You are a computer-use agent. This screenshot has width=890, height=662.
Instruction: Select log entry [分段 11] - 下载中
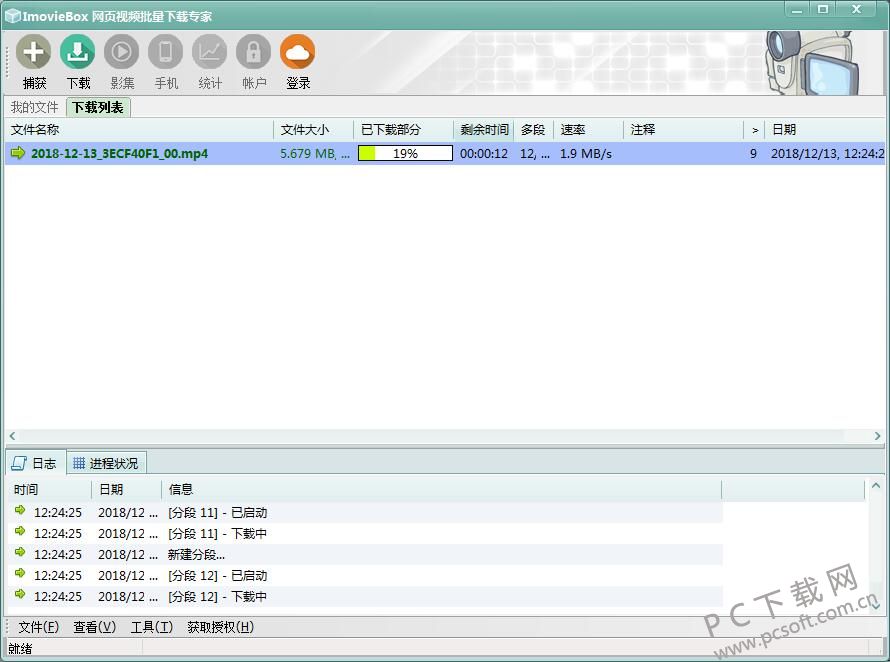(366, 533)
